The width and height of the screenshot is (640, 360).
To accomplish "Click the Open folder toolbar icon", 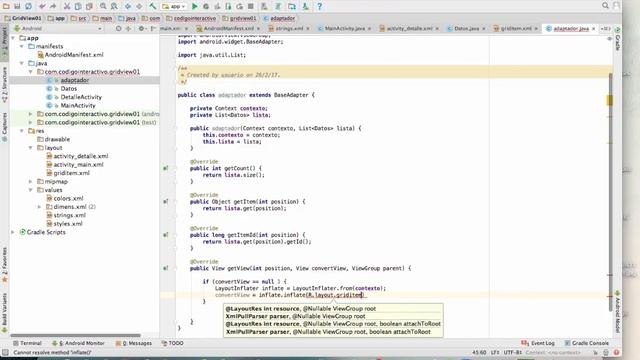I will click(7, 6).
